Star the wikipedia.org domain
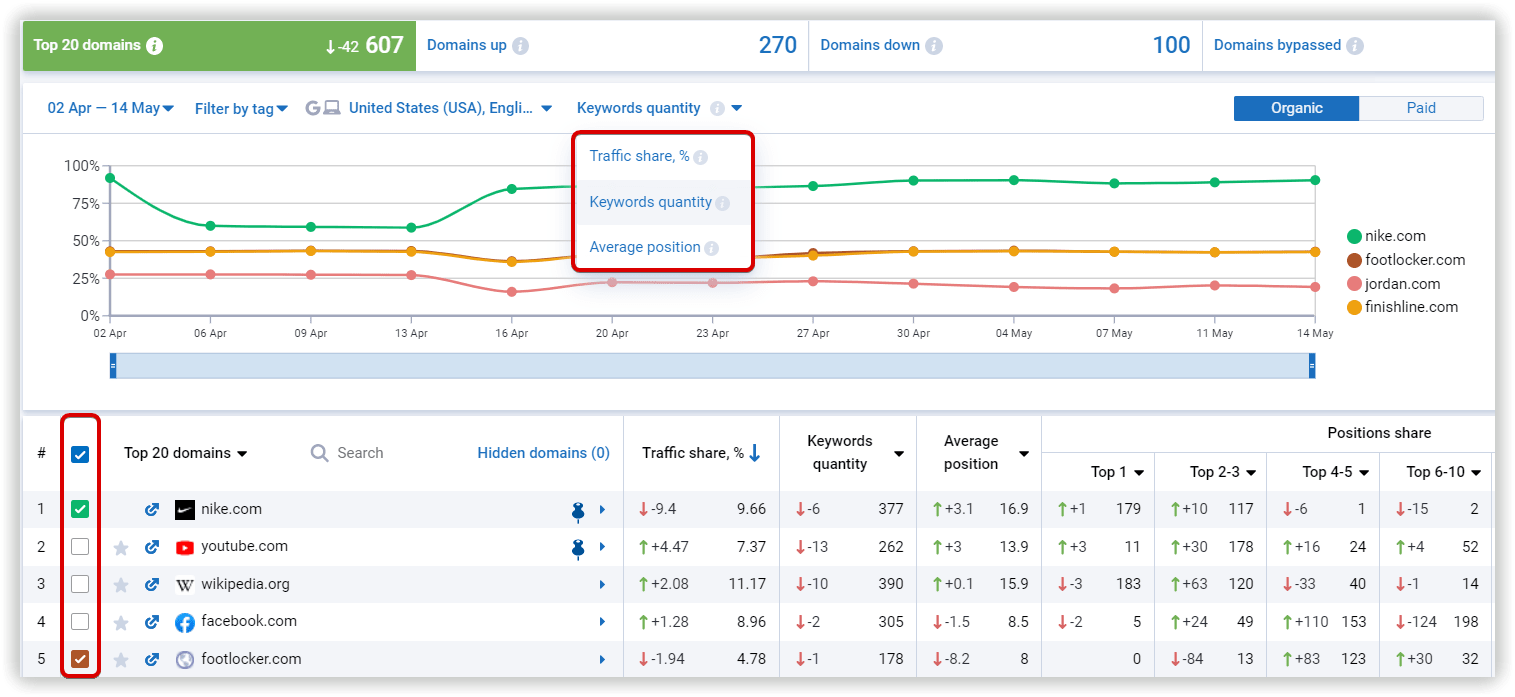This screenshot has width=1515, height=697. [121, 585]
